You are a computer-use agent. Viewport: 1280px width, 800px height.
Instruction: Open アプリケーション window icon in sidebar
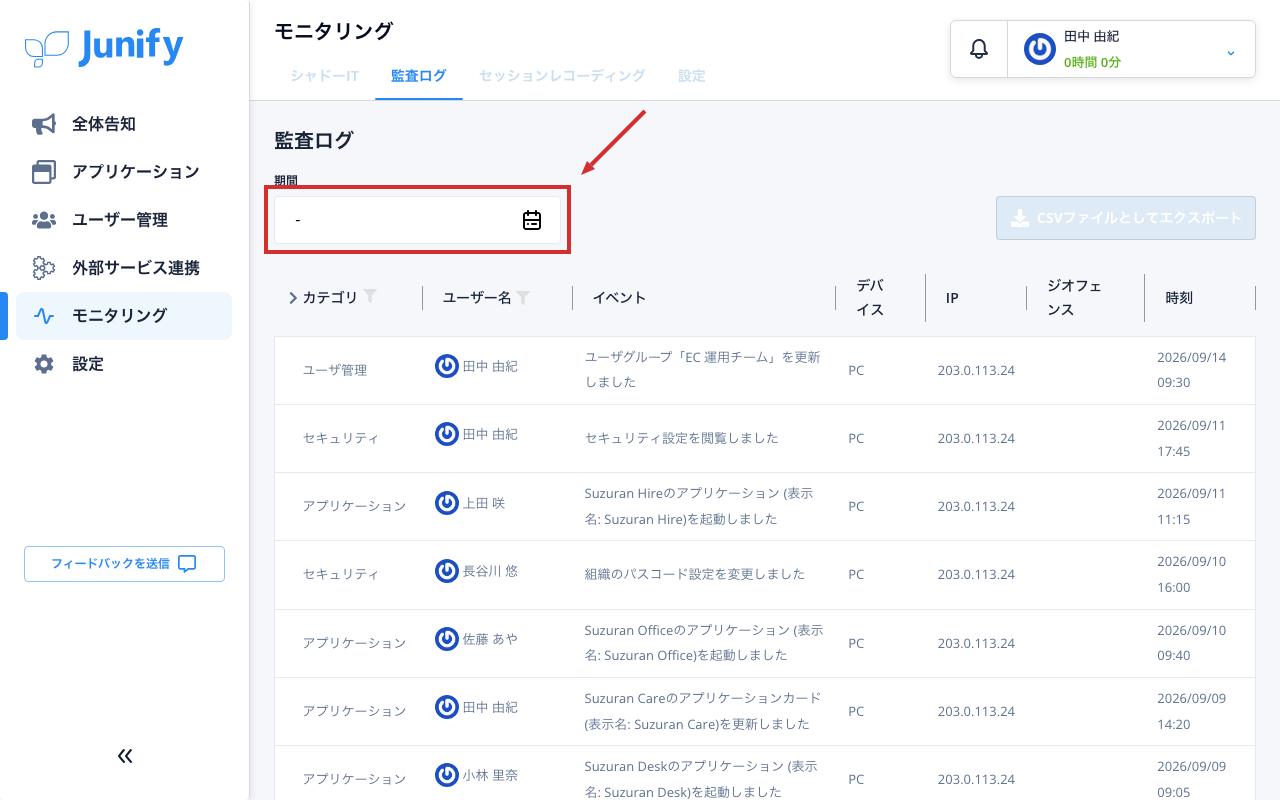pos(44,172)
